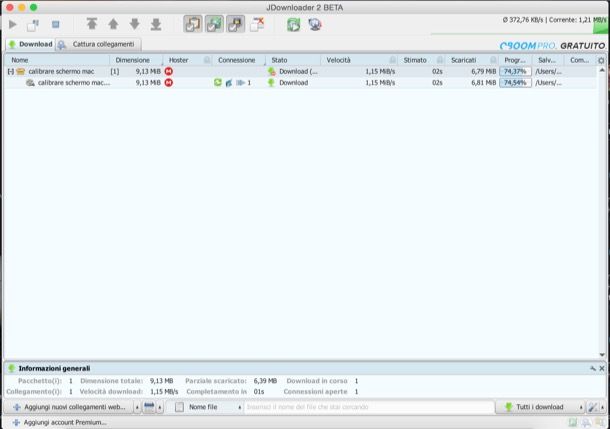
Task: Switch to Cattura collegamenti tab
Action: 98,44
